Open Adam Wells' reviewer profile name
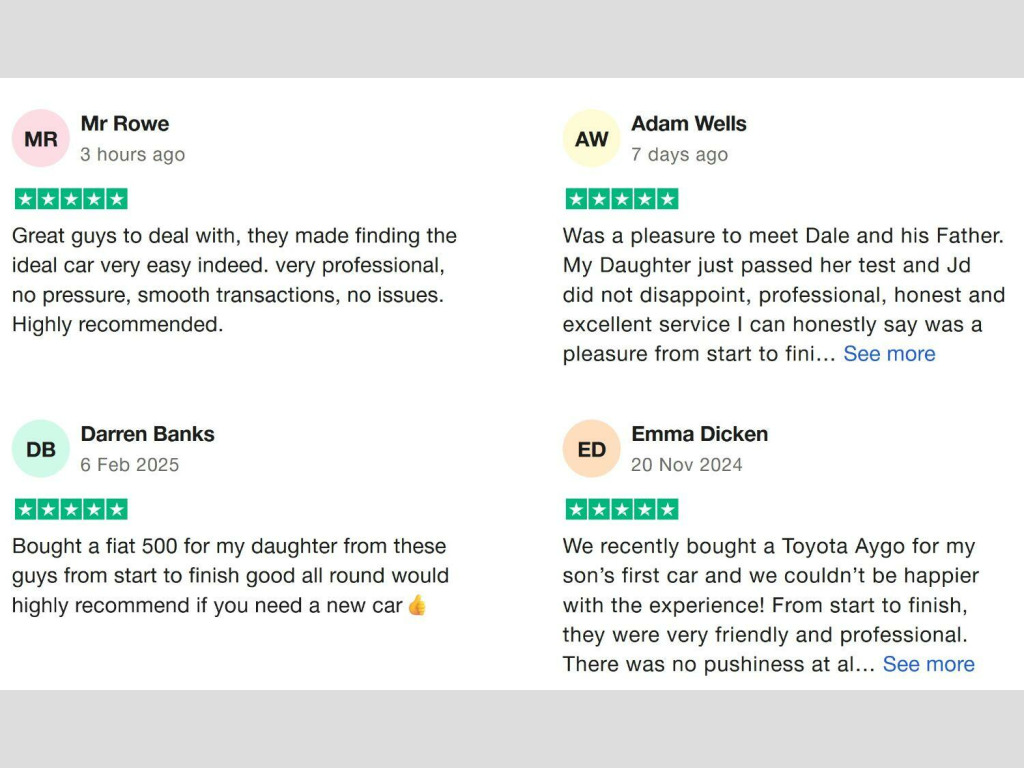Image resolution: width=1024 pixels, height=768 pixels. (x=689, y=124)
